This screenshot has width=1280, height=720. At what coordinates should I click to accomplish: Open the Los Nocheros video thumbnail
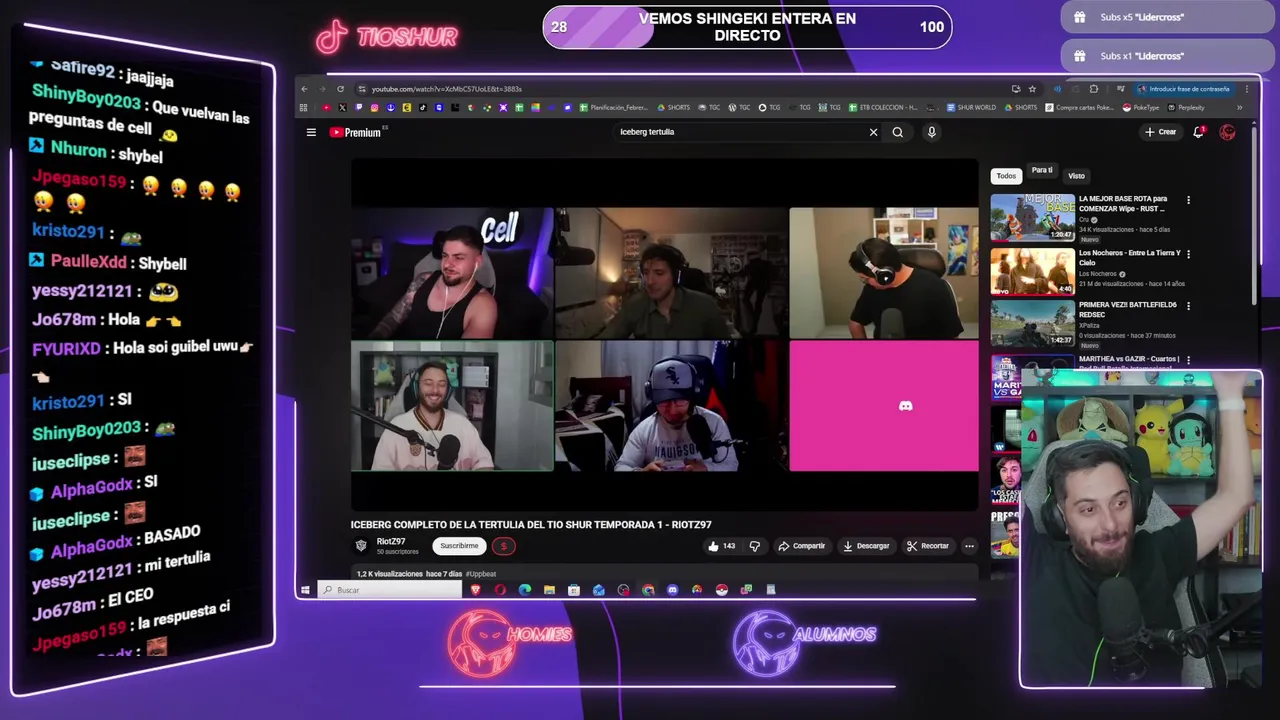1033,272
